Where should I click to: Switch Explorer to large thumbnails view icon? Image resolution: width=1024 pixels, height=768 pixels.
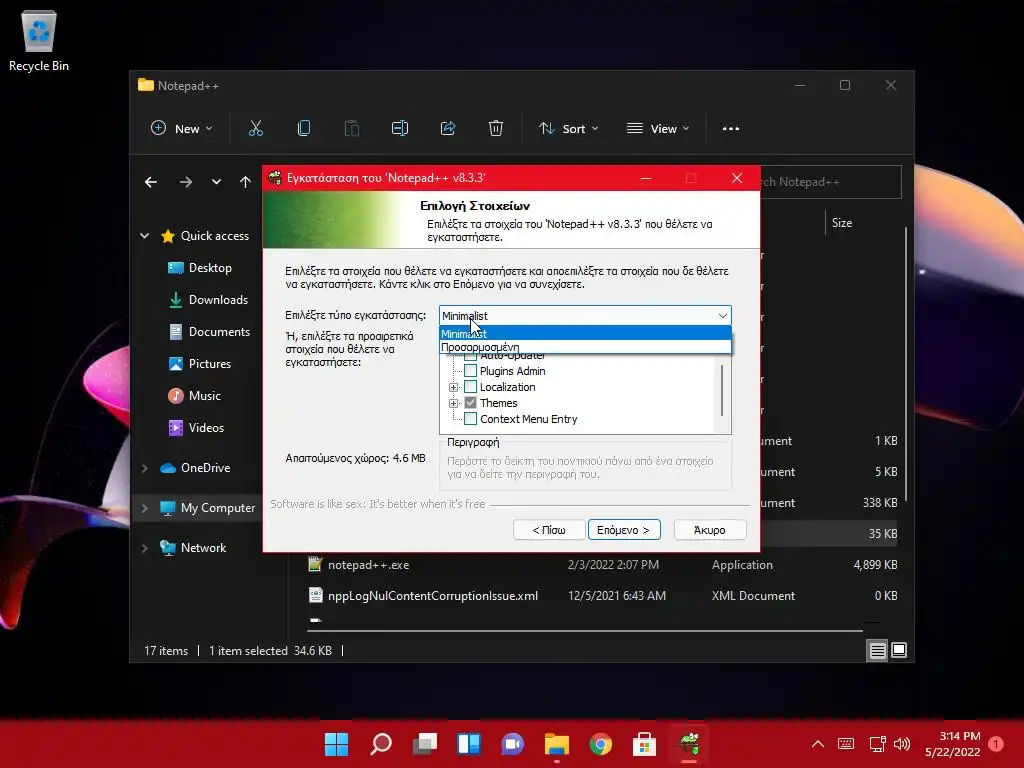pyautogui.click(x=899, y=650)
